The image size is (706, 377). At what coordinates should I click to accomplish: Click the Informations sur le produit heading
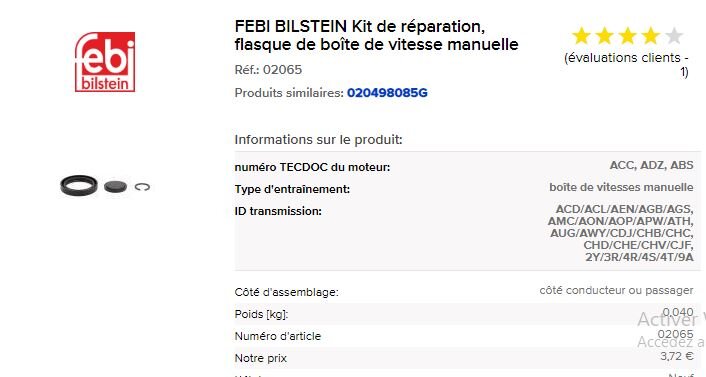point(318,140)
